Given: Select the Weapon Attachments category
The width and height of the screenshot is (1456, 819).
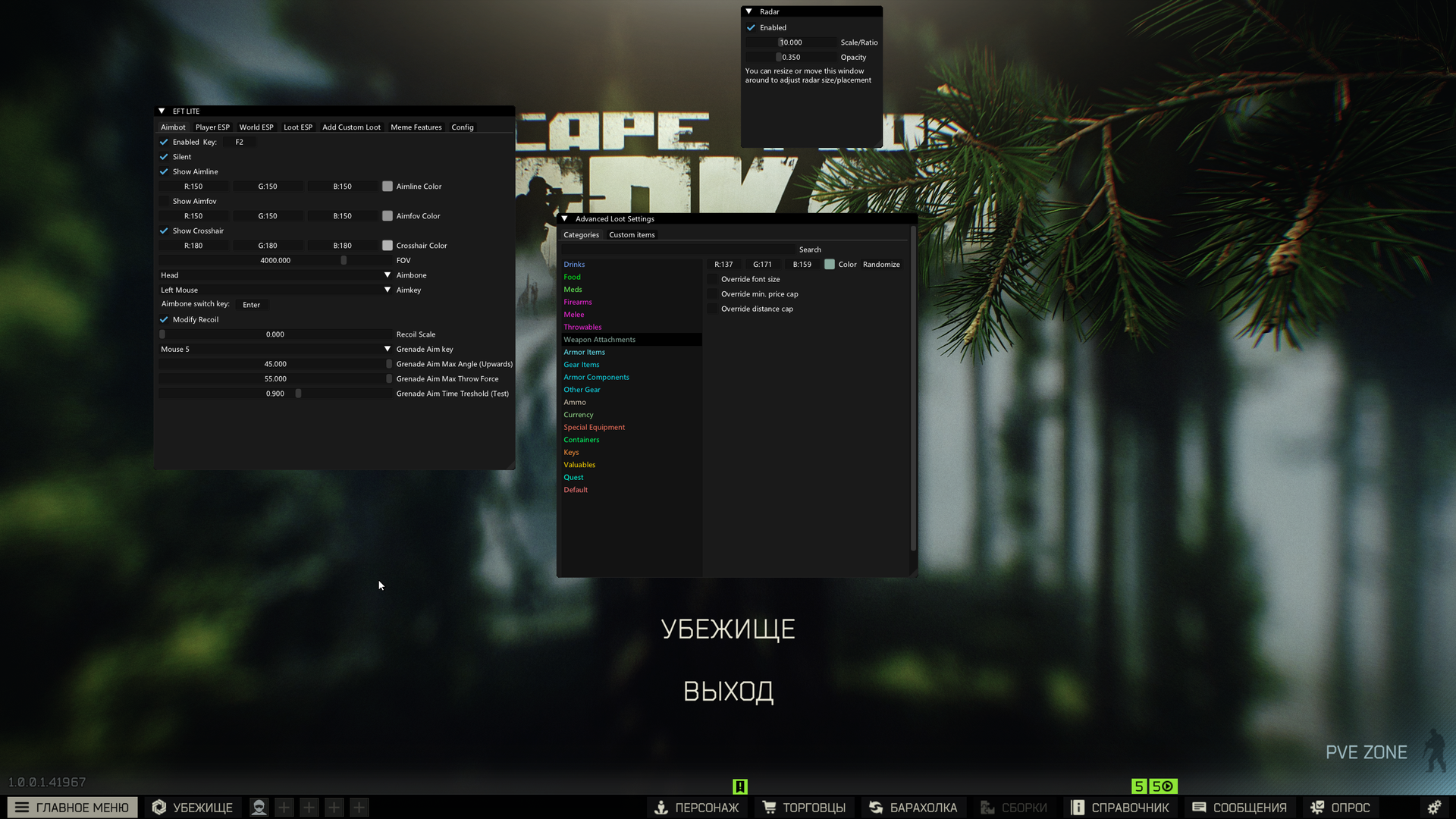Looking at the screenshot, I should tap(631, 340).
